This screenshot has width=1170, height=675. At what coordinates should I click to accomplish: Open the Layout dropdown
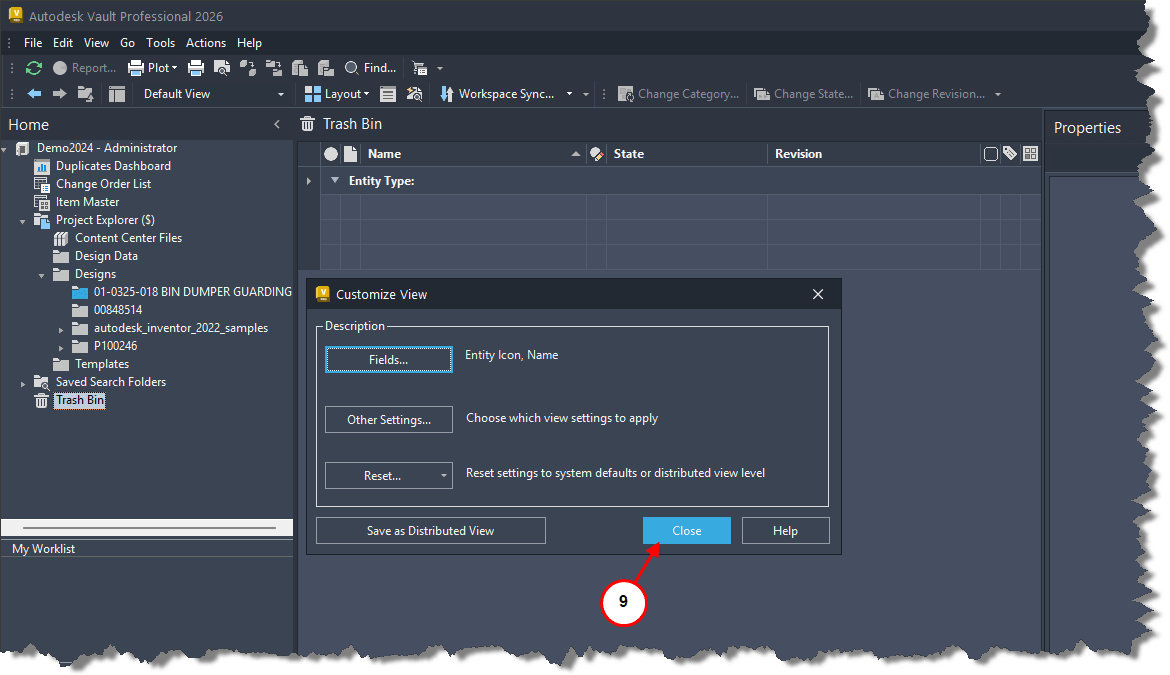pyautogui.click(x=337, y=94)
